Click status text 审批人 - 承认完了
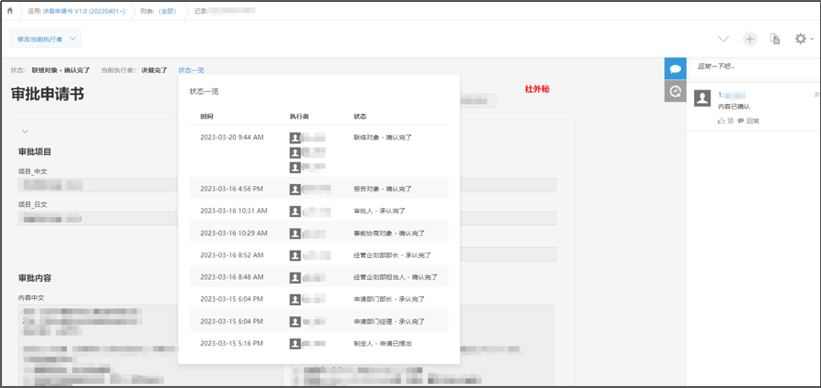Screen dimensions: 821x388 point(380,210)
